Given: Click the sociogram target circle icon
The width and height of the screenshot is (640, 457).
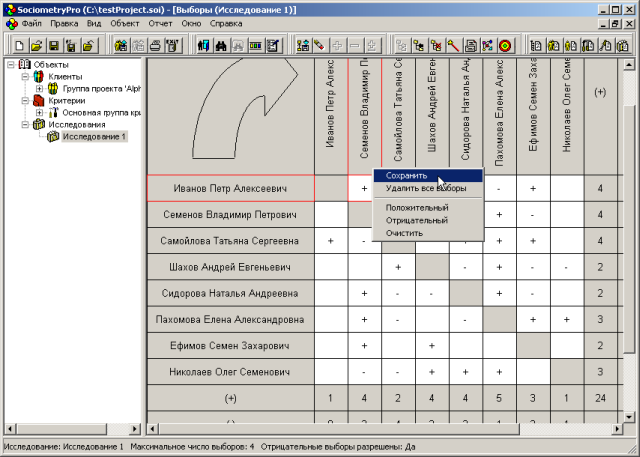Looking at the screenshot, I should coord(505,45).
